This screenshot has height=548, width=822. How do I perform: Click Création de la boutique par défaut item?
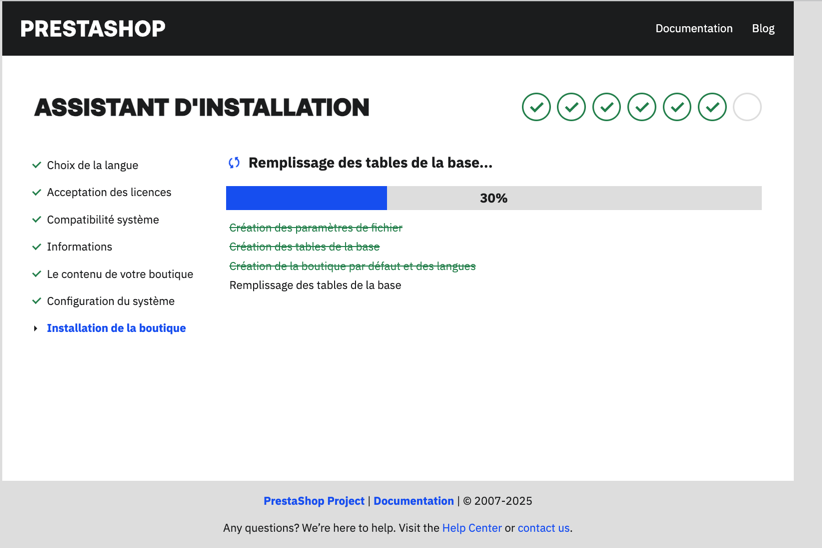click(352, 266)
